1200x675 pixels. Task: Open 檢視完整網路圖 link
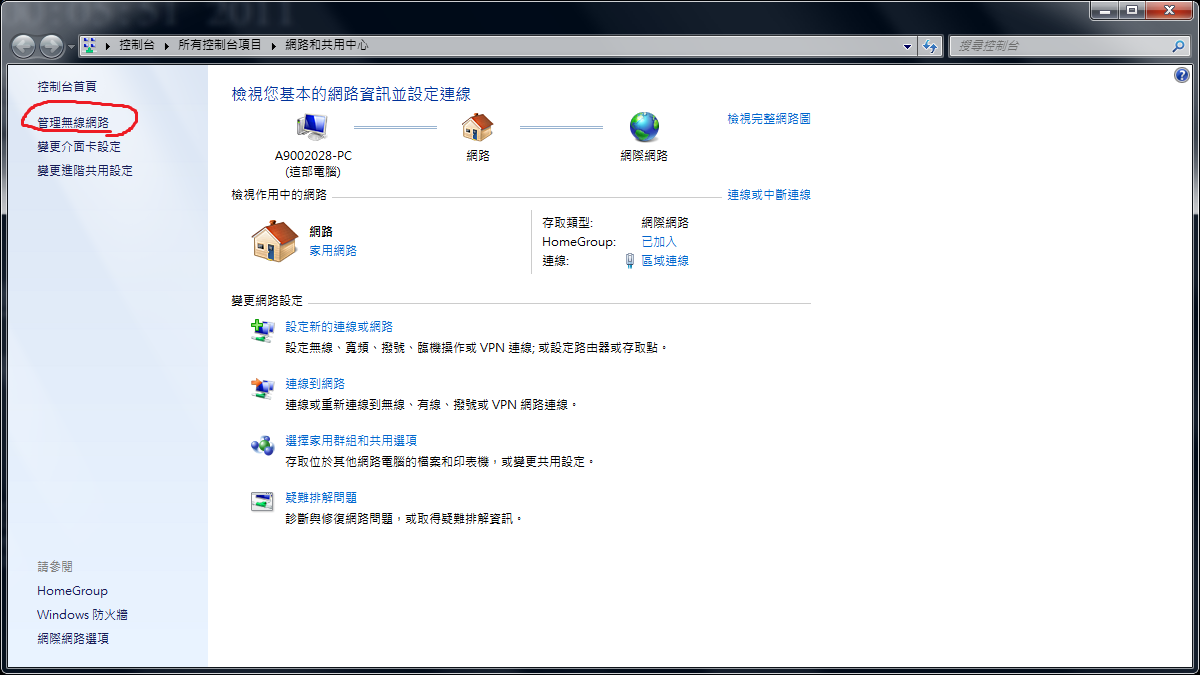click(x=769, y=118)
